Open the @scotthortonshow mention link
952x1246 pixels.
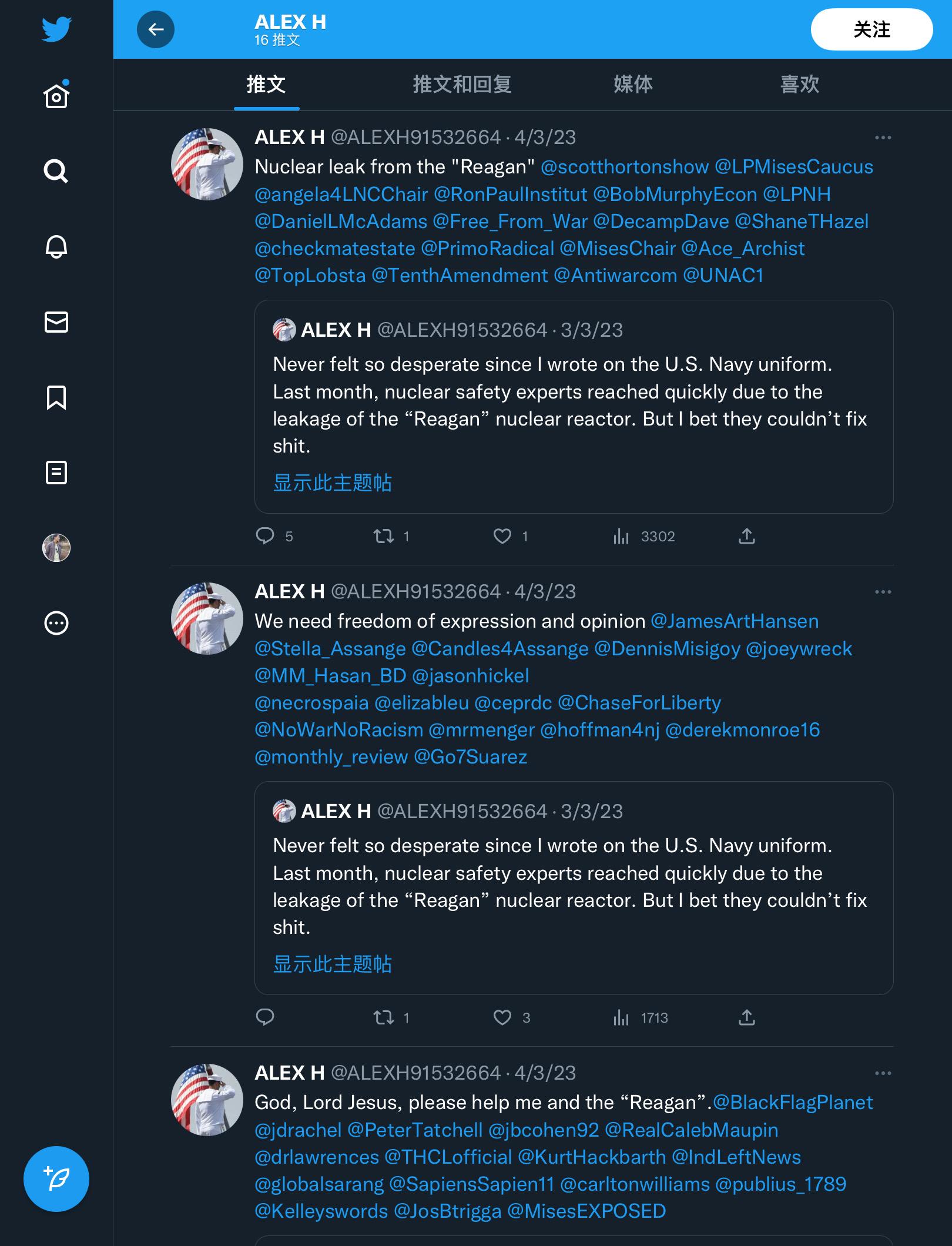pyautogui.click(x=625, y=167)
